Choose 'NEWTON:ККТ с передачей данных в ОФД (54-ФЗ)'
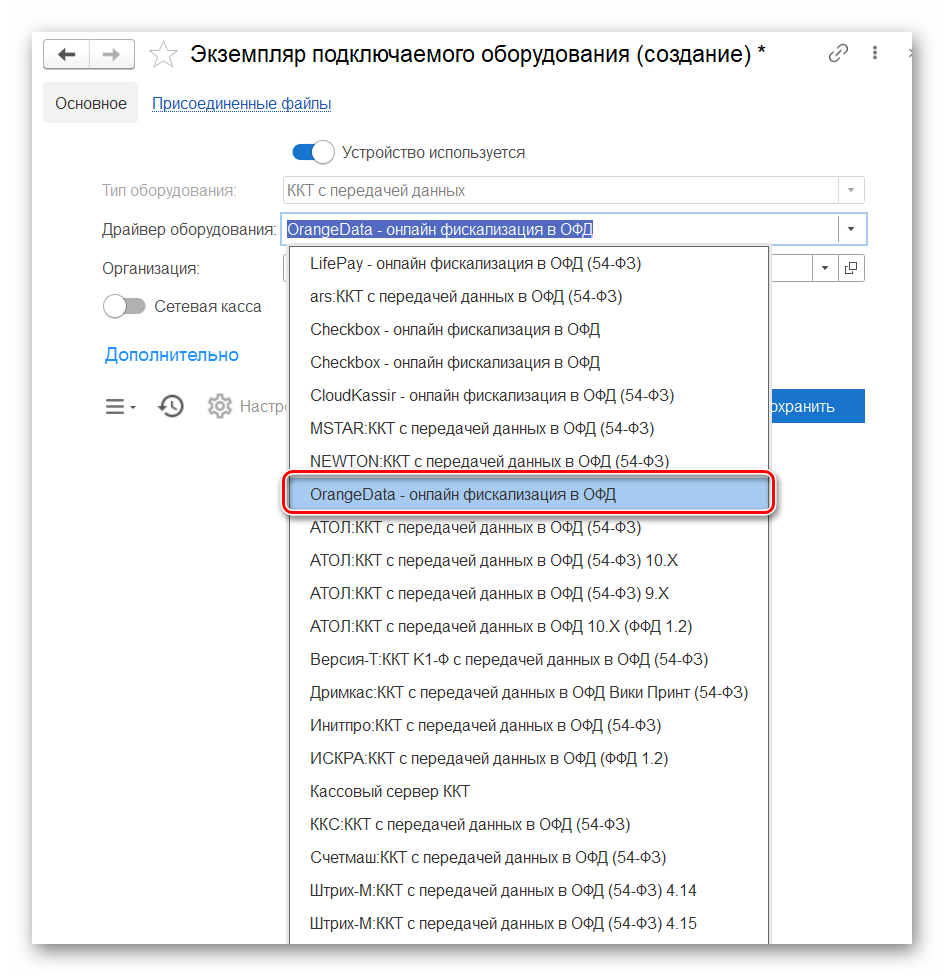Viewport: 944px width, 976px height. point(529,461)
